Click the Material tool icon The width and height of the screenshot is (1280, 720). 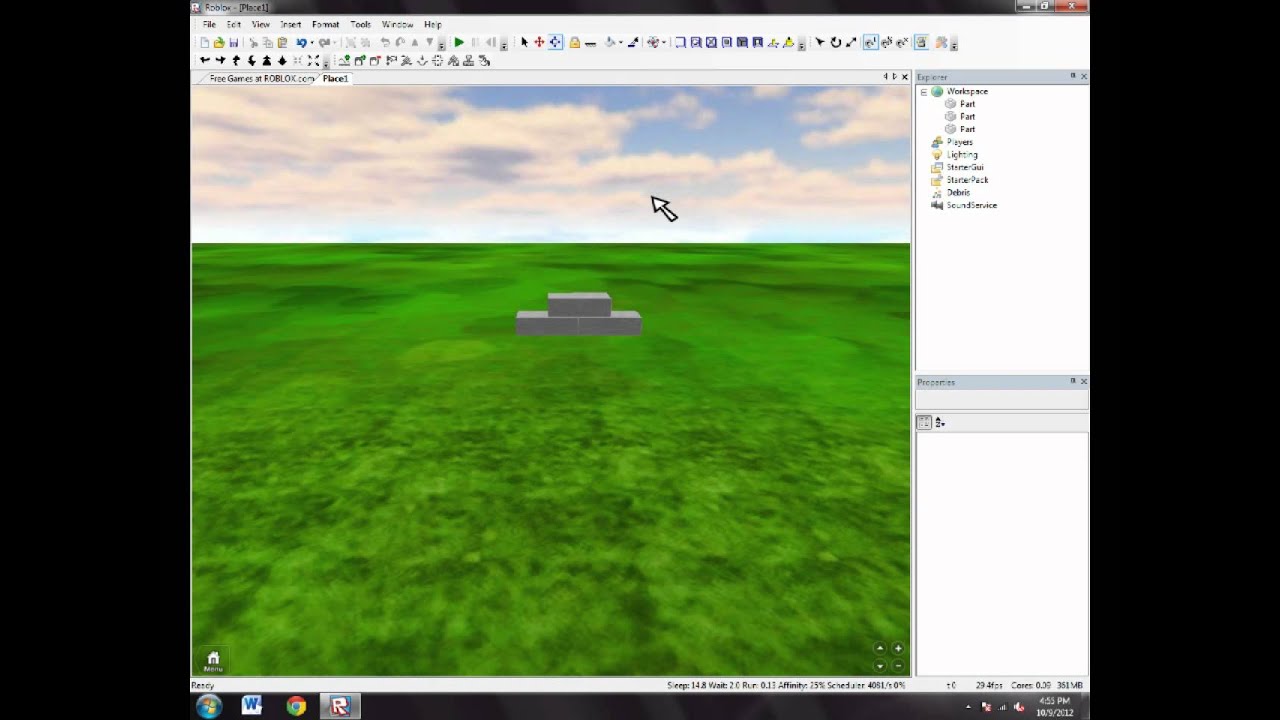point(652,43)
